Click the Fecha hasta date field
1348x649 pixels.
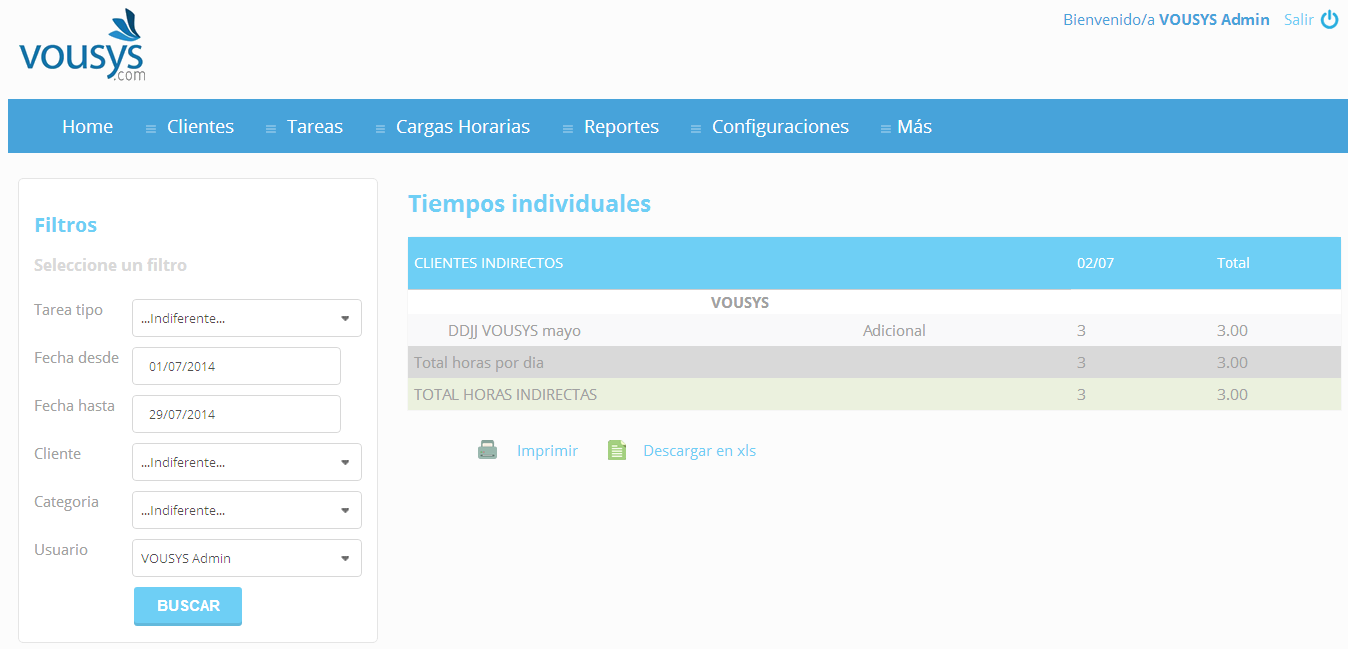tap(236, 414)
